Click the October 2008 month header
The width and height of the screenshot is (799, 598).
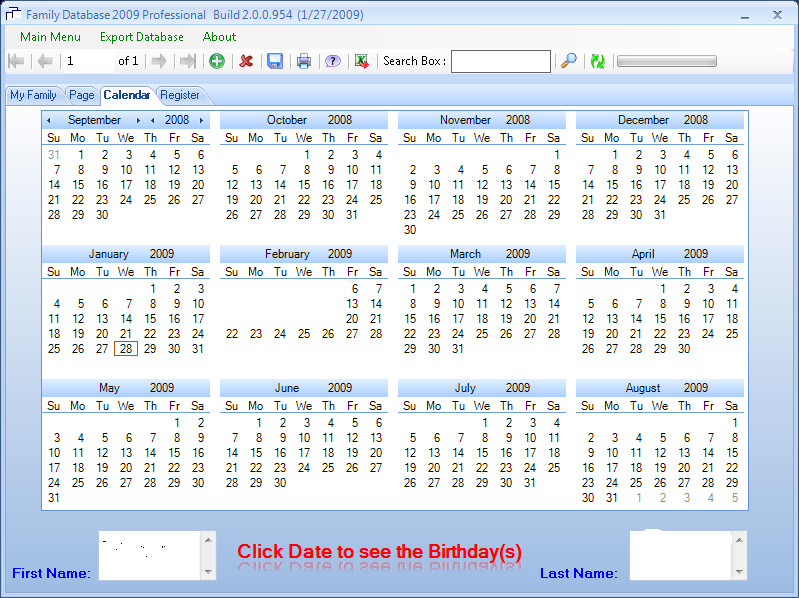[x=304, y=120]
